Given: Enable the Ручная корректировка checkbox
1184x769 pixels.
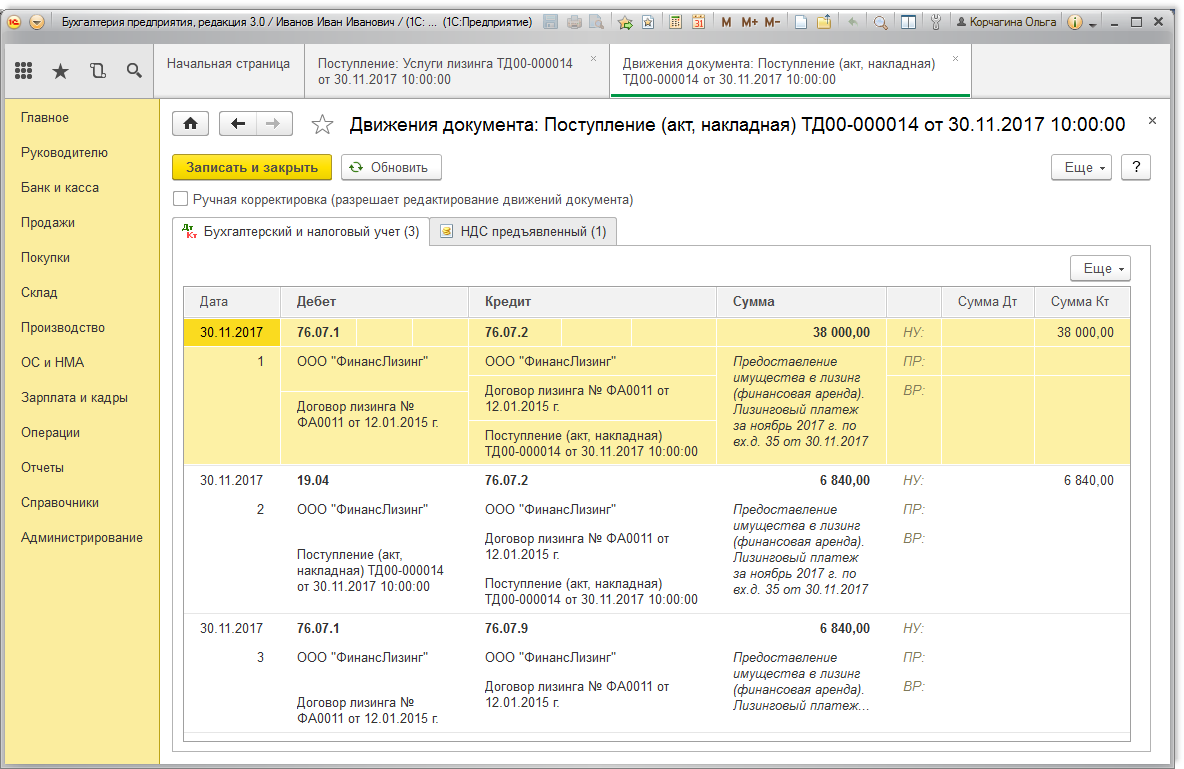Looking at the screenshot, I should 181,199.
